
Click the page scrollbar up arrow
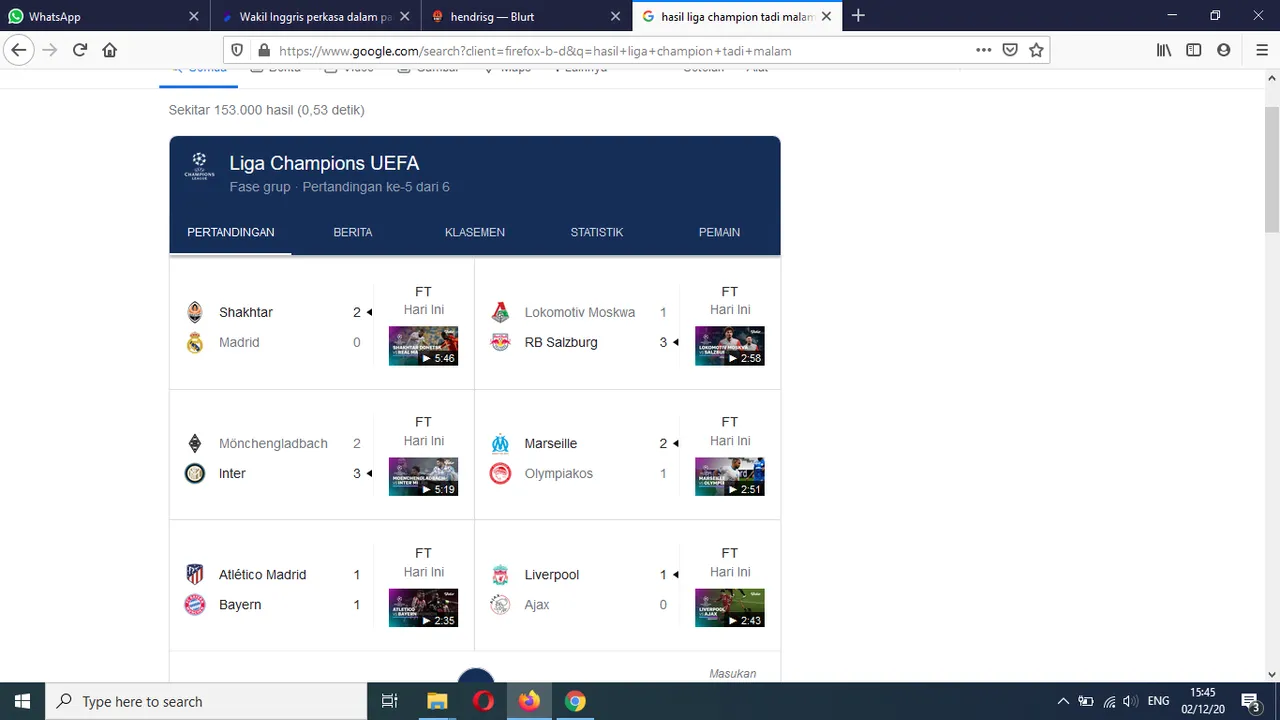point(1272,79)
